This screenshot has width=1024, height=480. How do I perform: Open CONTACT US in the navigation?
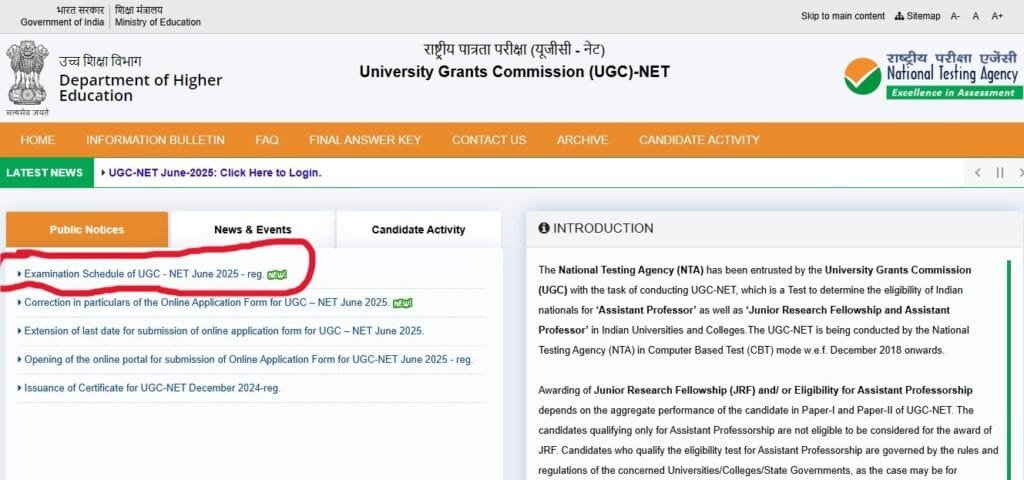489,140
